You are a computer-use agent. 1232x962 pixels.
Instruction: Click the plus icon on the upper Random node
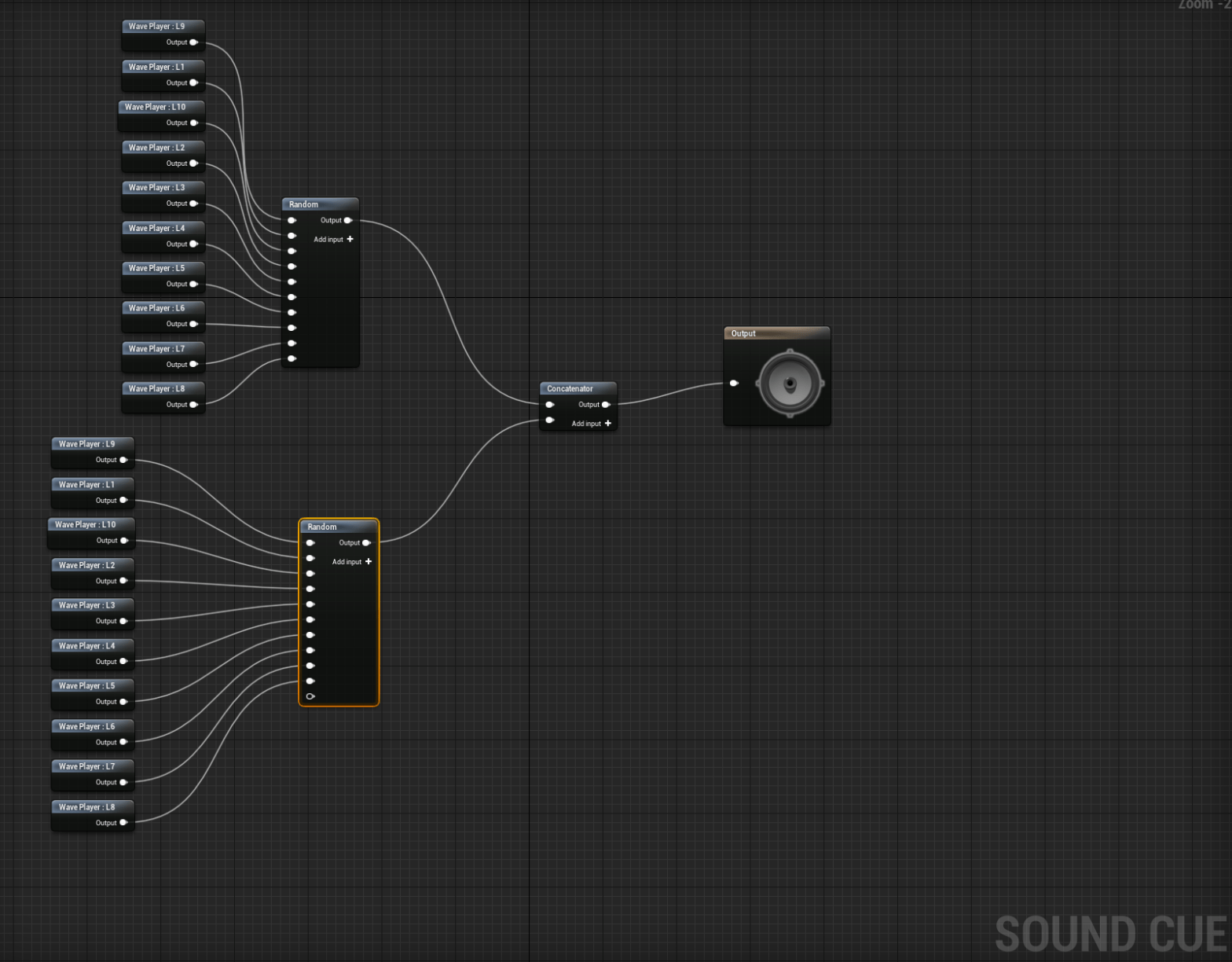pos(350,239)
